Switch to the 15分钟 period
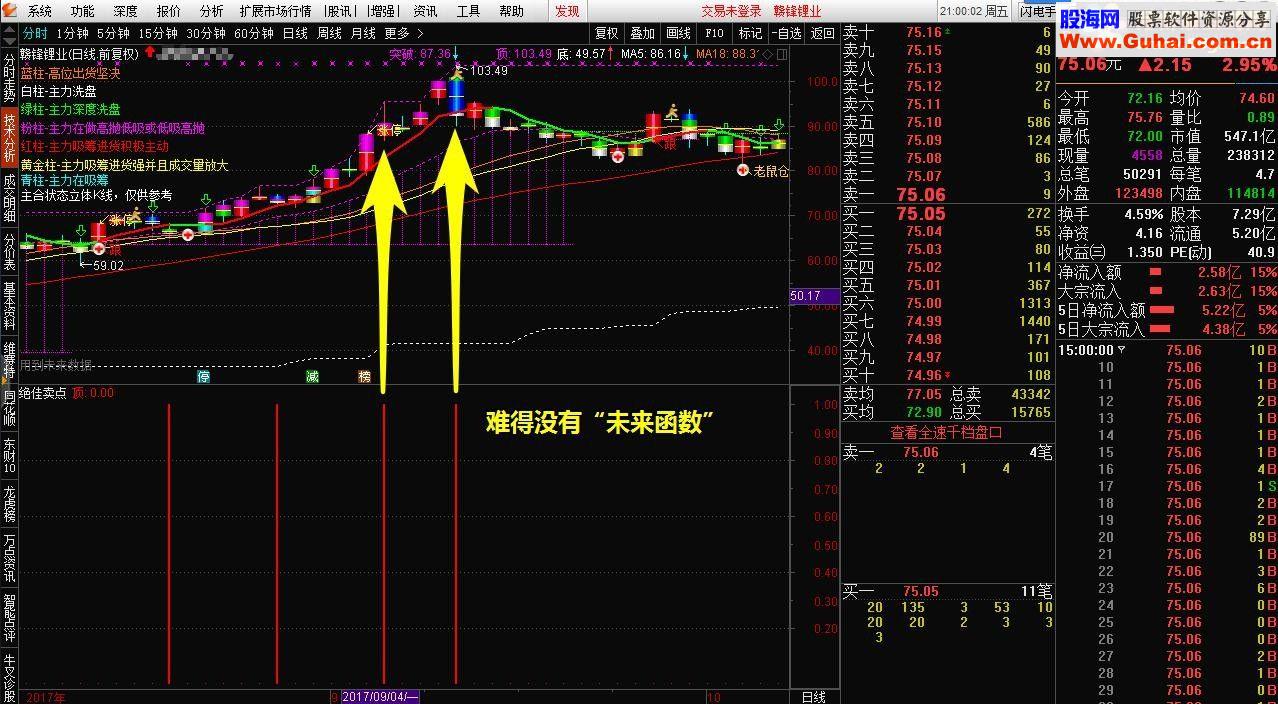Image resolution: width=1278 pixels, height=704 pixels. [x=158, y=33]
